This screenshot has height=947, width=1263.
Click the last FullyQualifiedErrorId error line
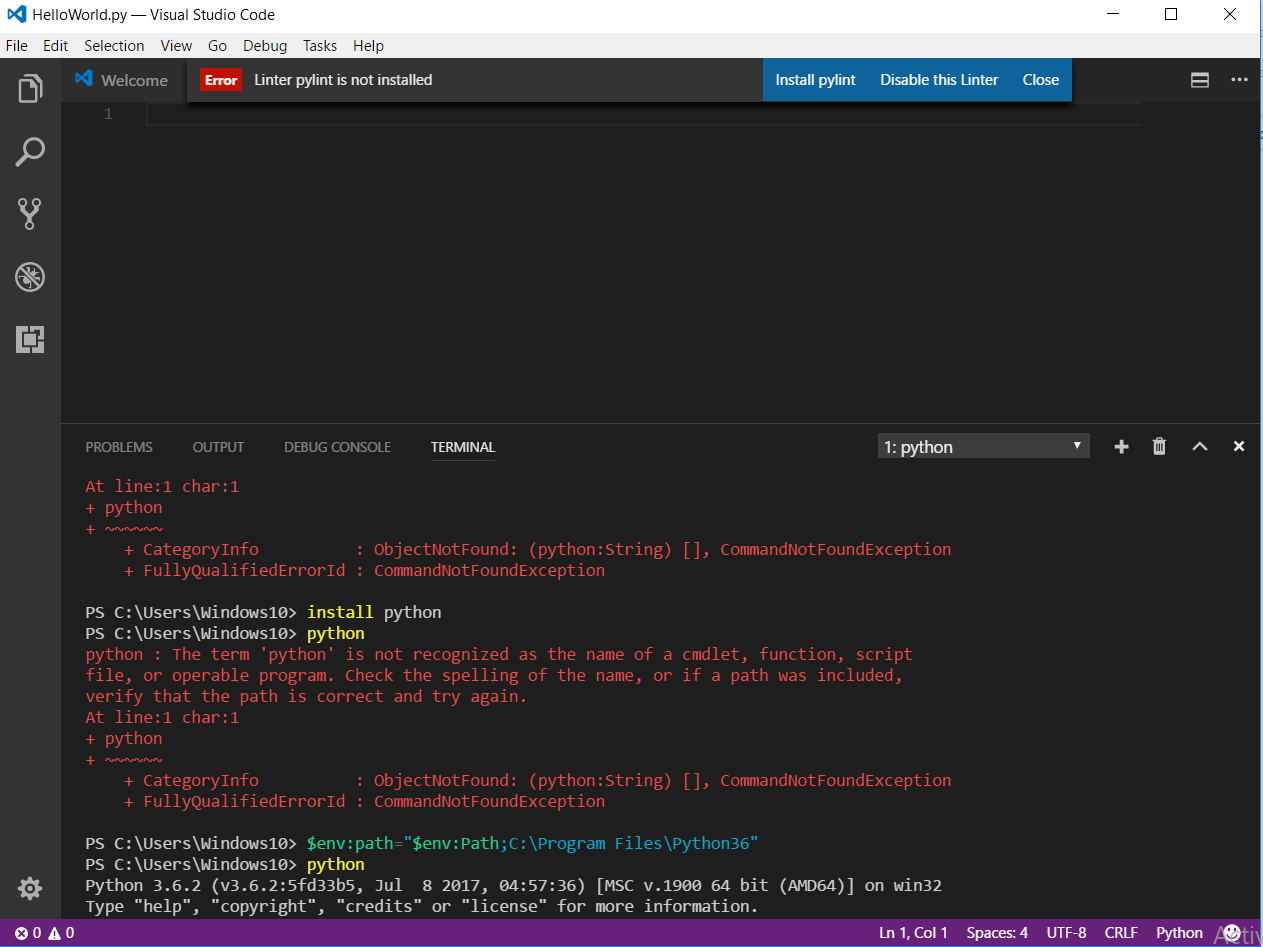[x=364, y=801]
